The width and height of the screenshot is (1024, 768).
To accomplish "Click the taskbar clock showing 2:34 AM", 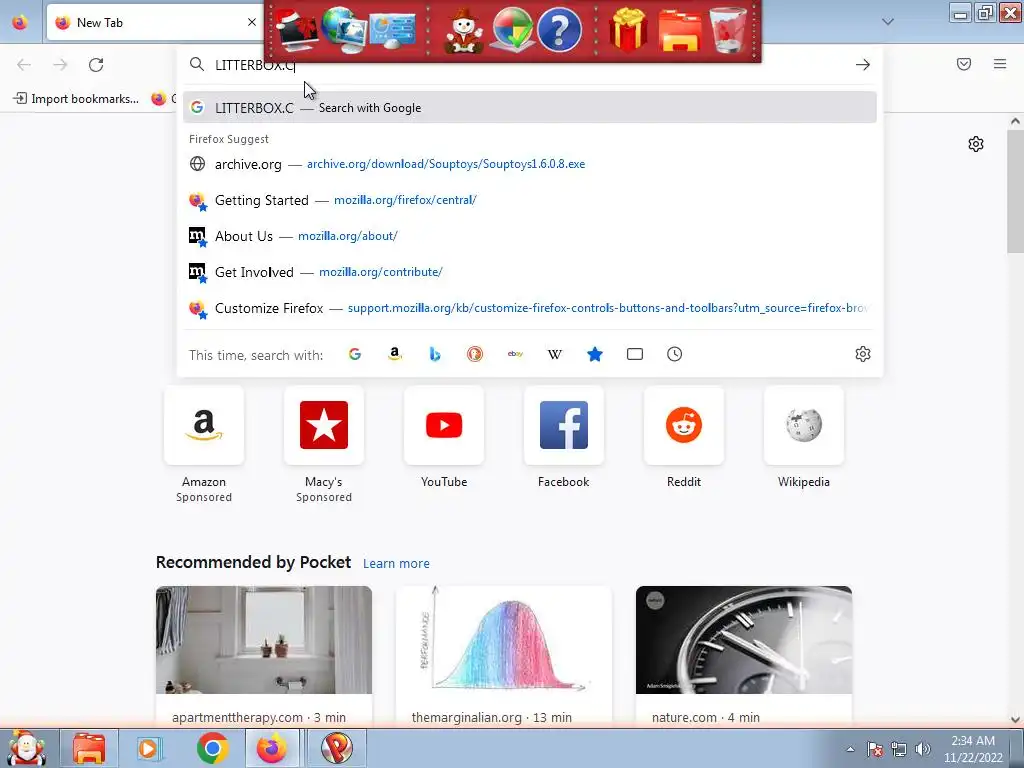I will pos(973,749).
